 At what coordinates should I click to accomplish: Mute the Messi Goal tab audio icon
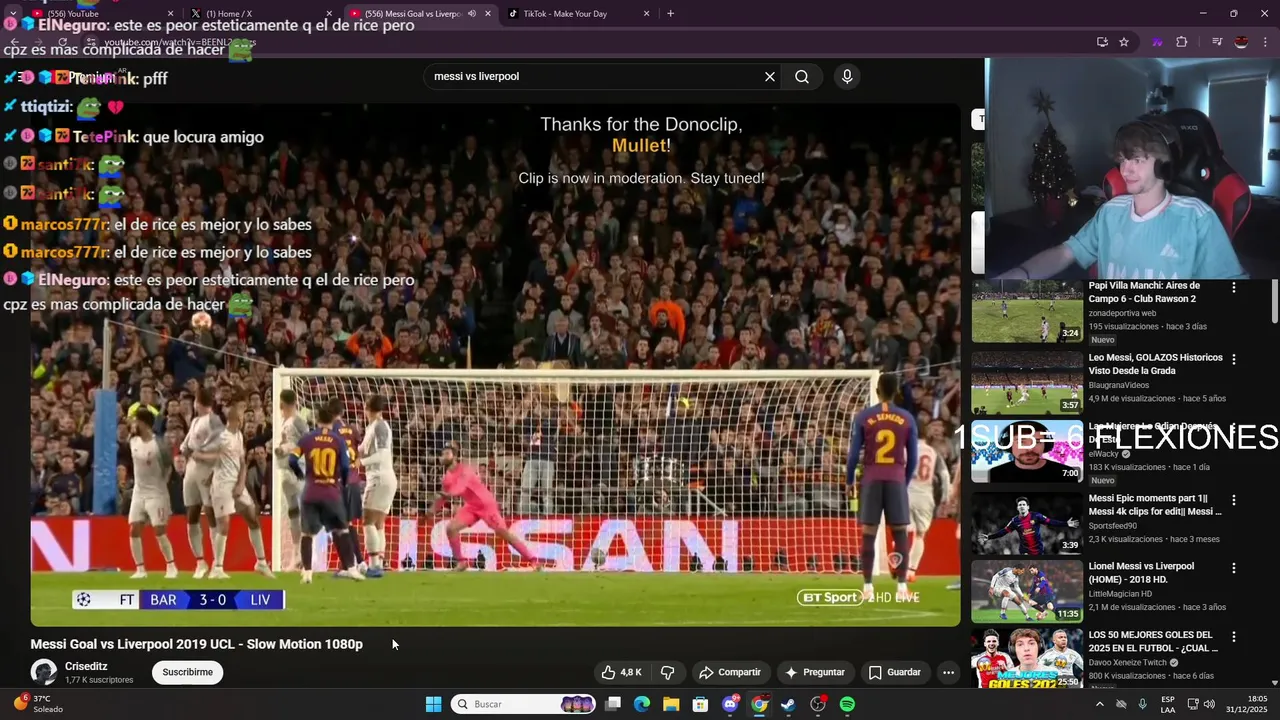point(471,14)
